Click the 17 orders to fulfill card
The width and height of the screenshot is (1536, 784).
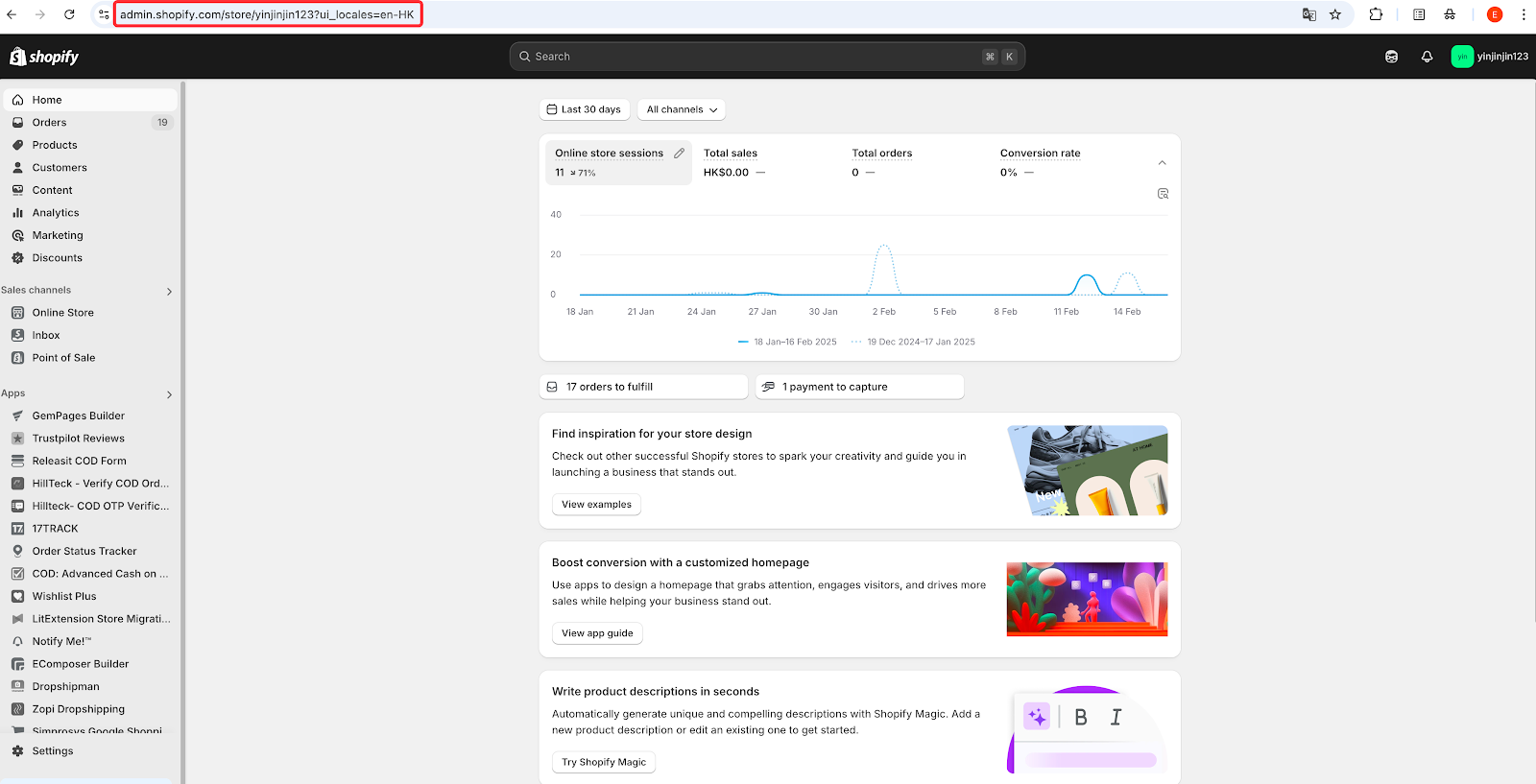pyautogui.click(x=643, y=387)
